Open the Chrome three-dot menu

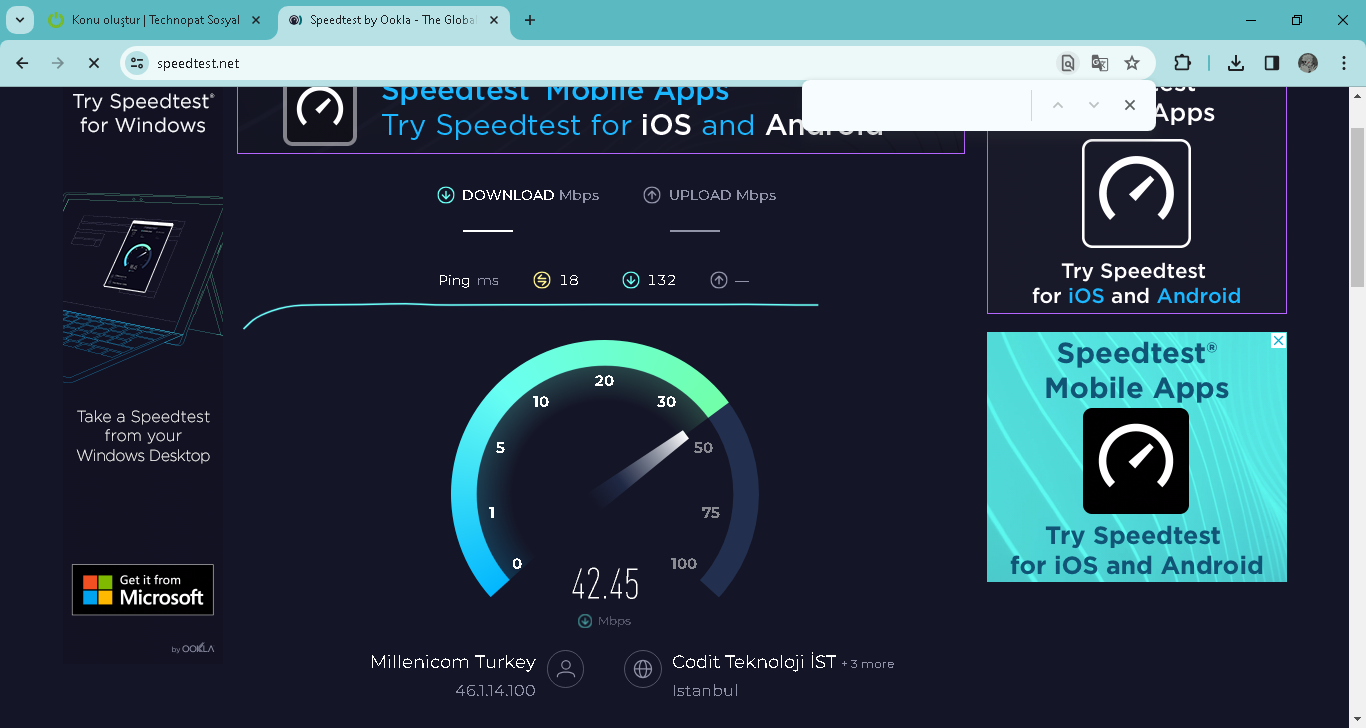tap(1344, 63)
